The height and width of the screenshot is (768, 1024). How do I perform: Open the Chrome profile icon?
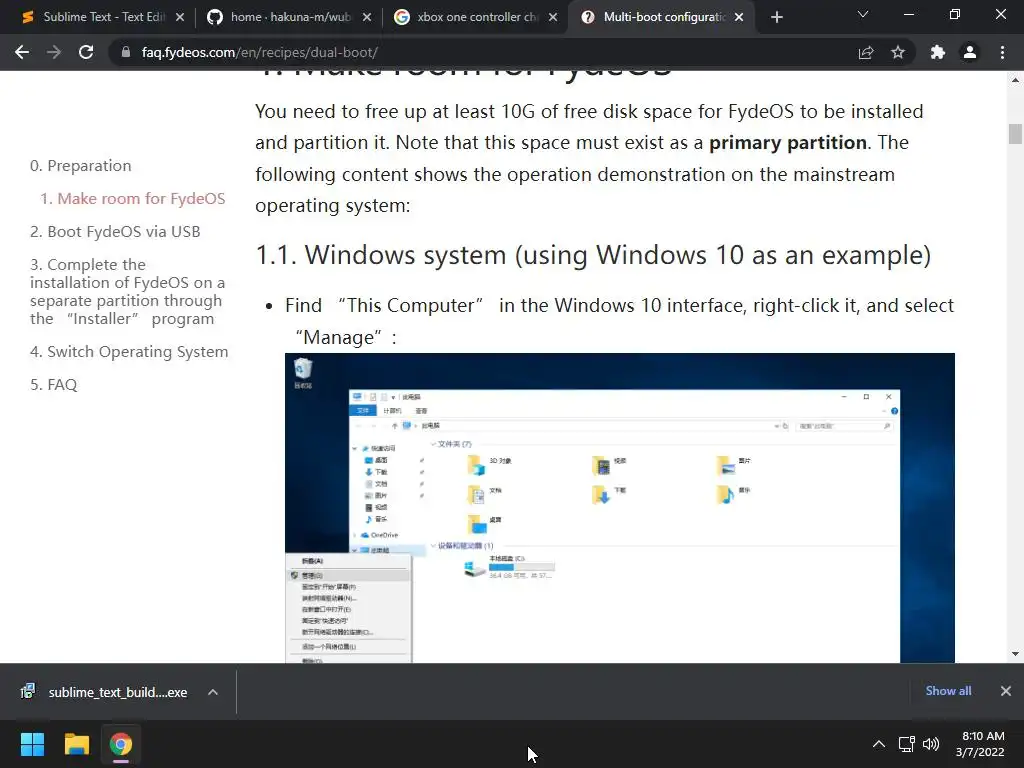pos(970,52)
